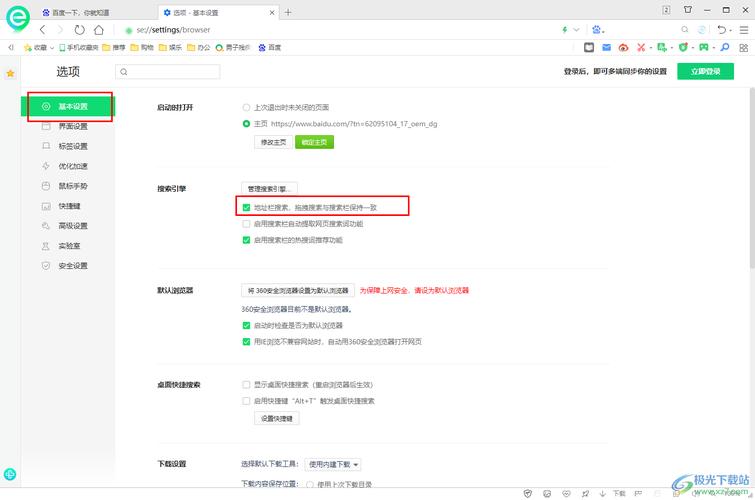
Task: Select radio 上次退出时未关闭的页面
Action: [x=246, y=107]
